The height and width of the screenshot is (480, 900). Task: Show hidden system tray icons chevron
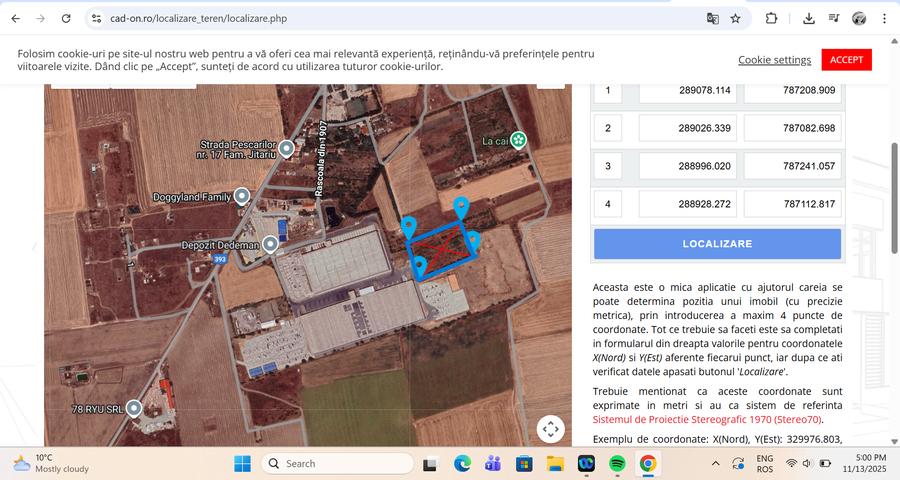click(x=715, y=463)
